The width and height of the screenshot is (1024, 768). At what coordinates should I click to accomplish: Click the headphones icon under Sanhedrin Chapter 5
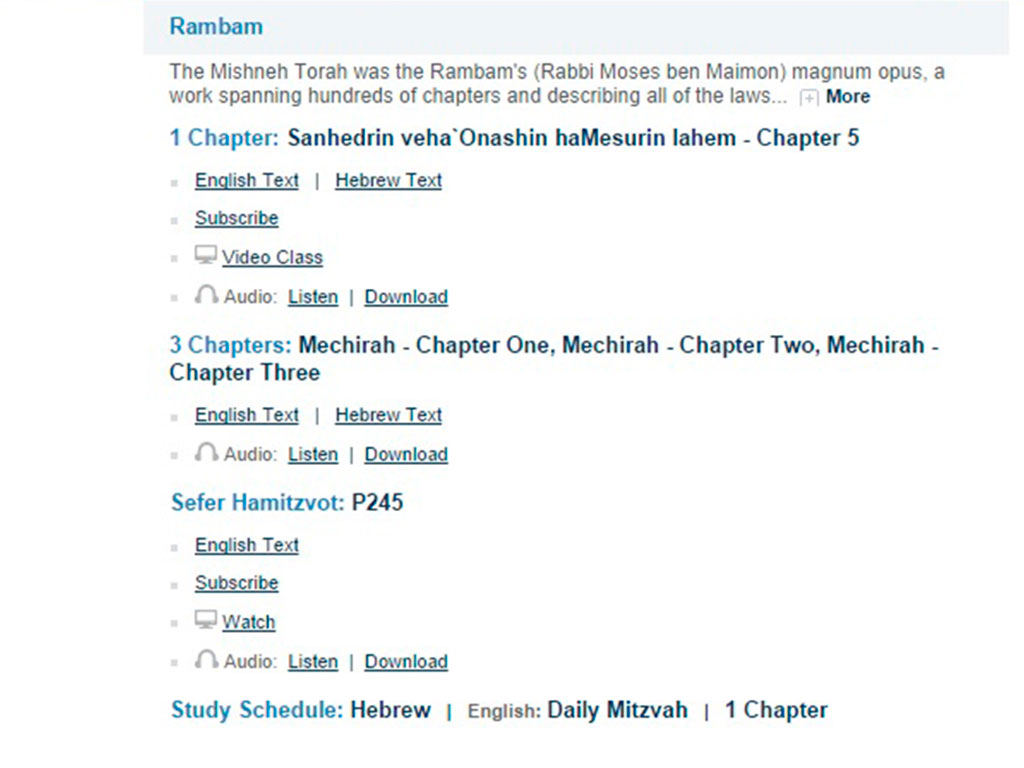point(206,295)
